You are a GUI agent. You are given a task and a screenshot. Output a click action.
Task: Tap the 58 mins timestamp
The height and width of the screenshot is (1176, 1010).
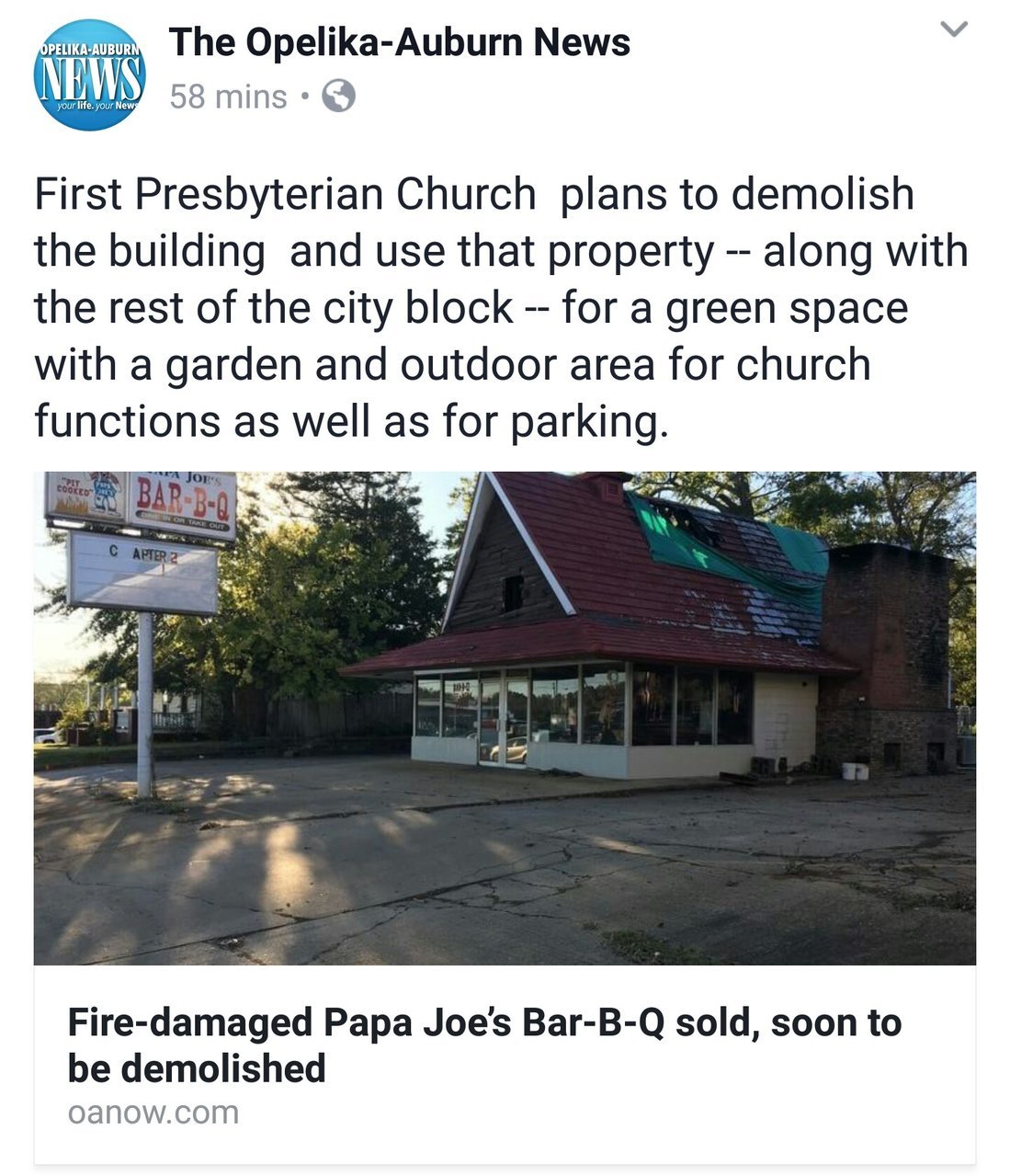(228, 97)
